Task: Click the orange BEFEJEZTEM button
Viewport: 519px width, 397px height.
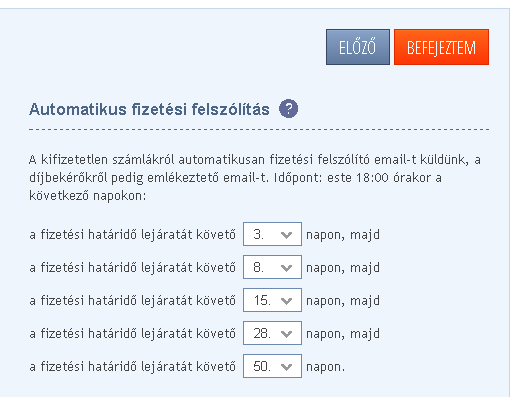Action: (x=441, y=47)
